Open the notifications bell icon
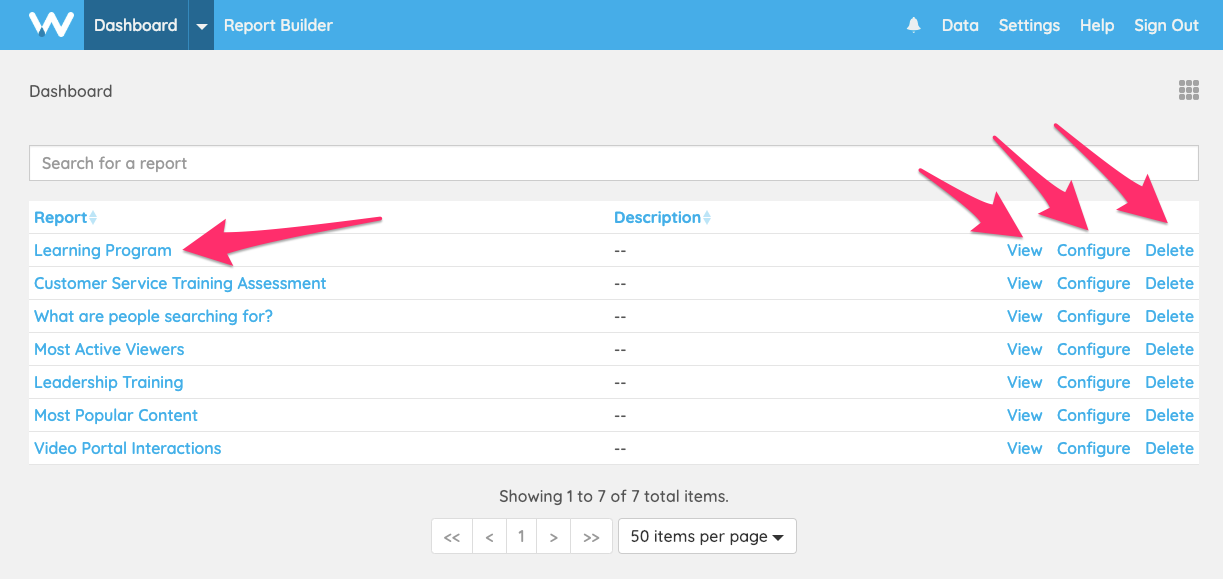Screen dimensions: 1223x579 pyautogui.click(x=913, y=25)
